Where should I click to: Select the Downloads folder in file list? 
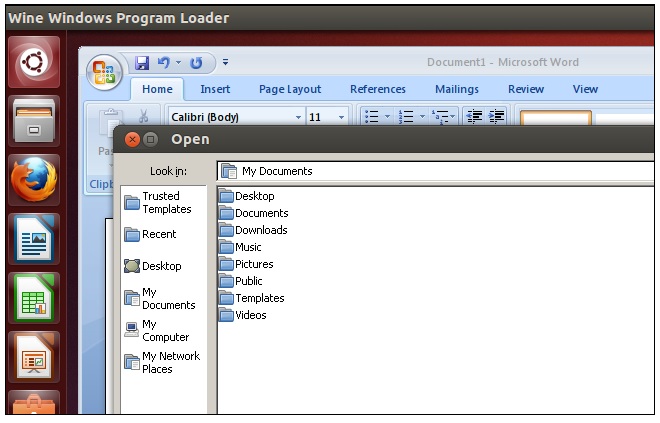click(x=253, y=230)
